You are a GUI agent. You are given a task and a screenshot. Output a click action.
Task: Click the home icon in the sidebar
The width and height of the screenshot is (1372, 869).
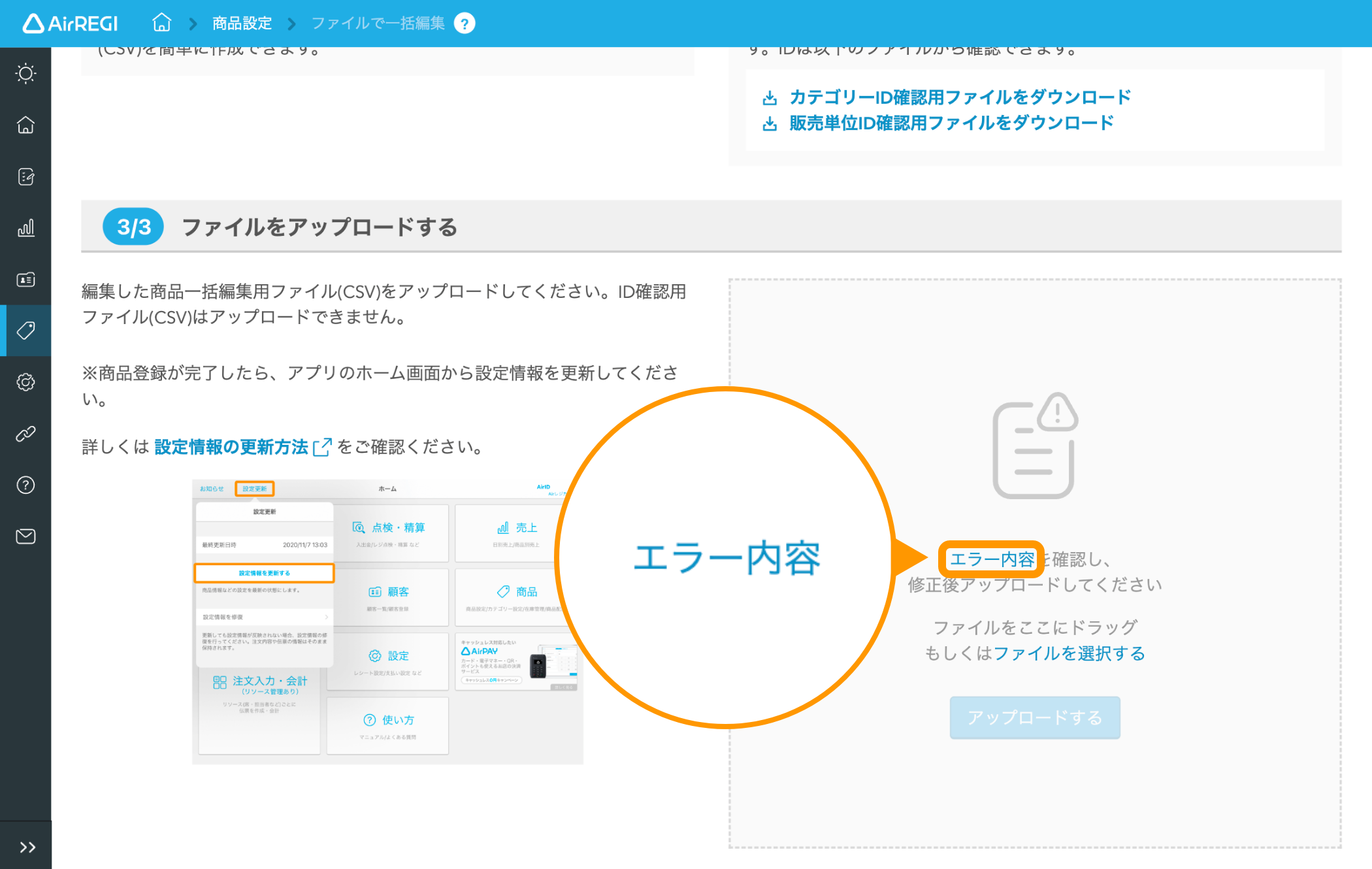[x=25, y=124]
